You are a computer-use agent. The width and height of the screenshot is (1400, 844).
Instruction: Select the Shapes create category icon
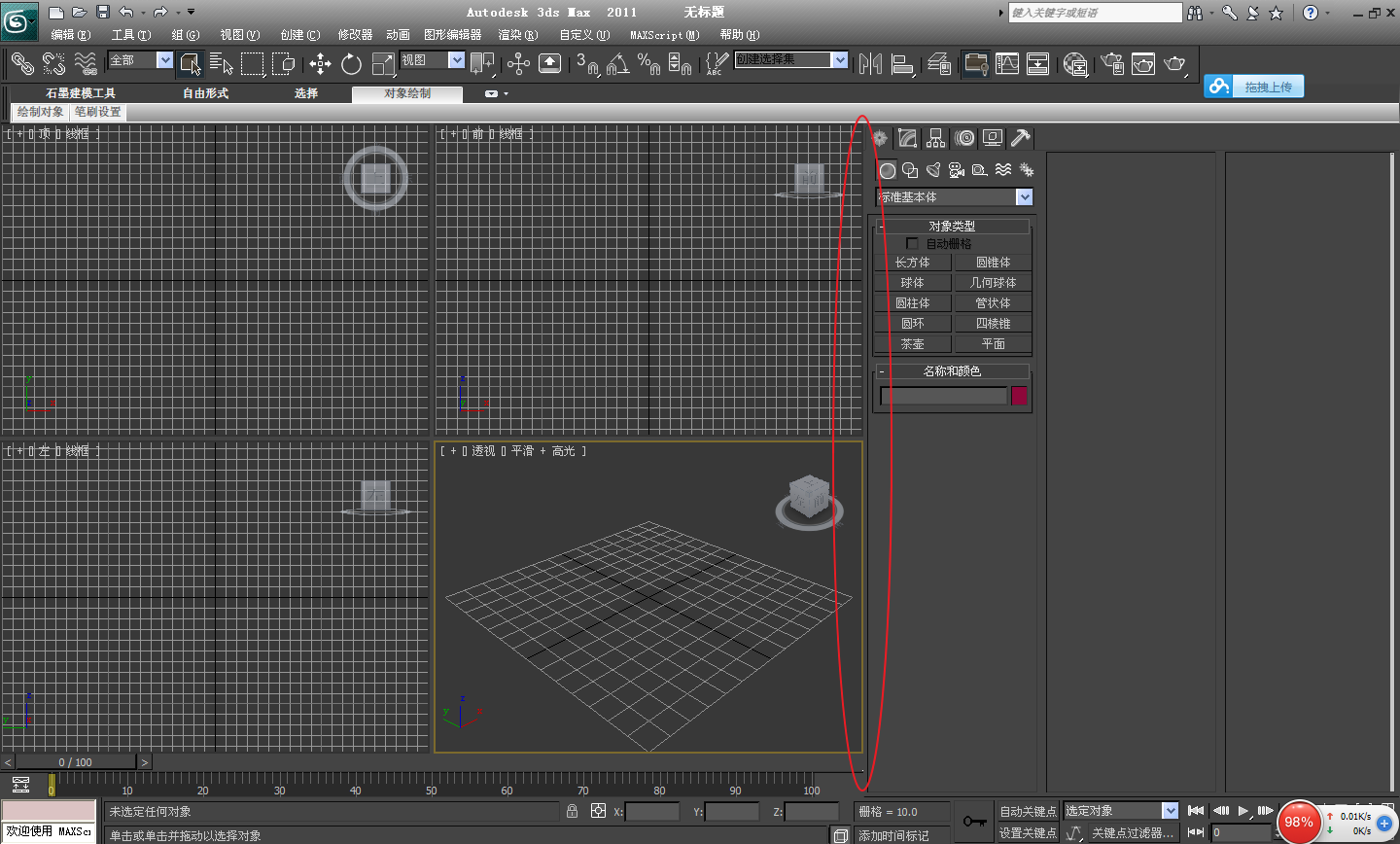point(910,170)
